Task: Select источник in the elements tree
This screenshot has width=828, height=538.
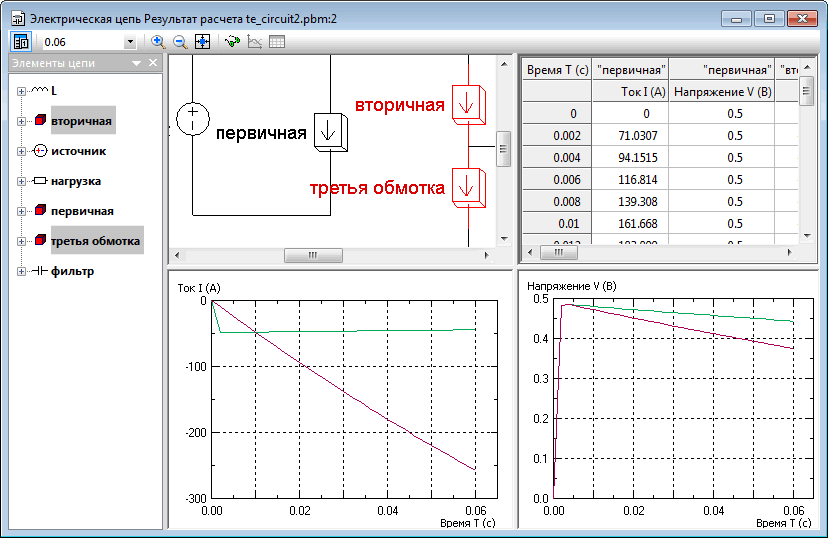Action: point(79,151)
